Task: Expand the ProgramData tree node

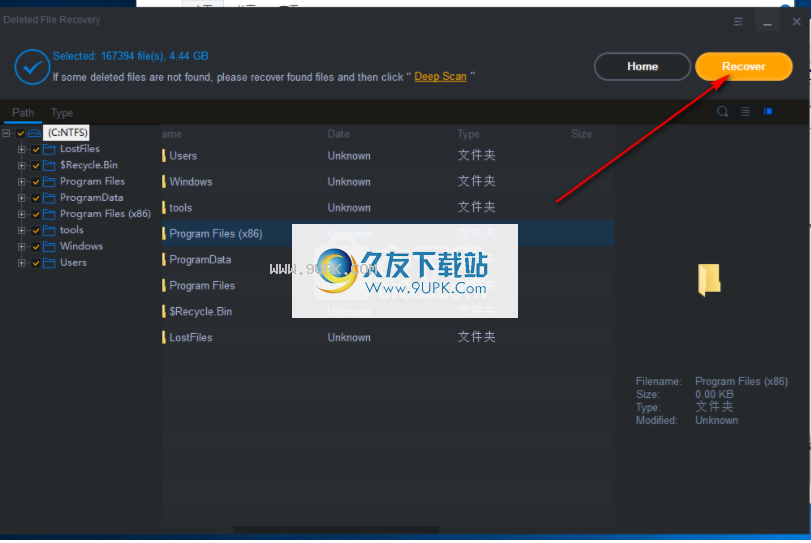Action: point(21,198)
